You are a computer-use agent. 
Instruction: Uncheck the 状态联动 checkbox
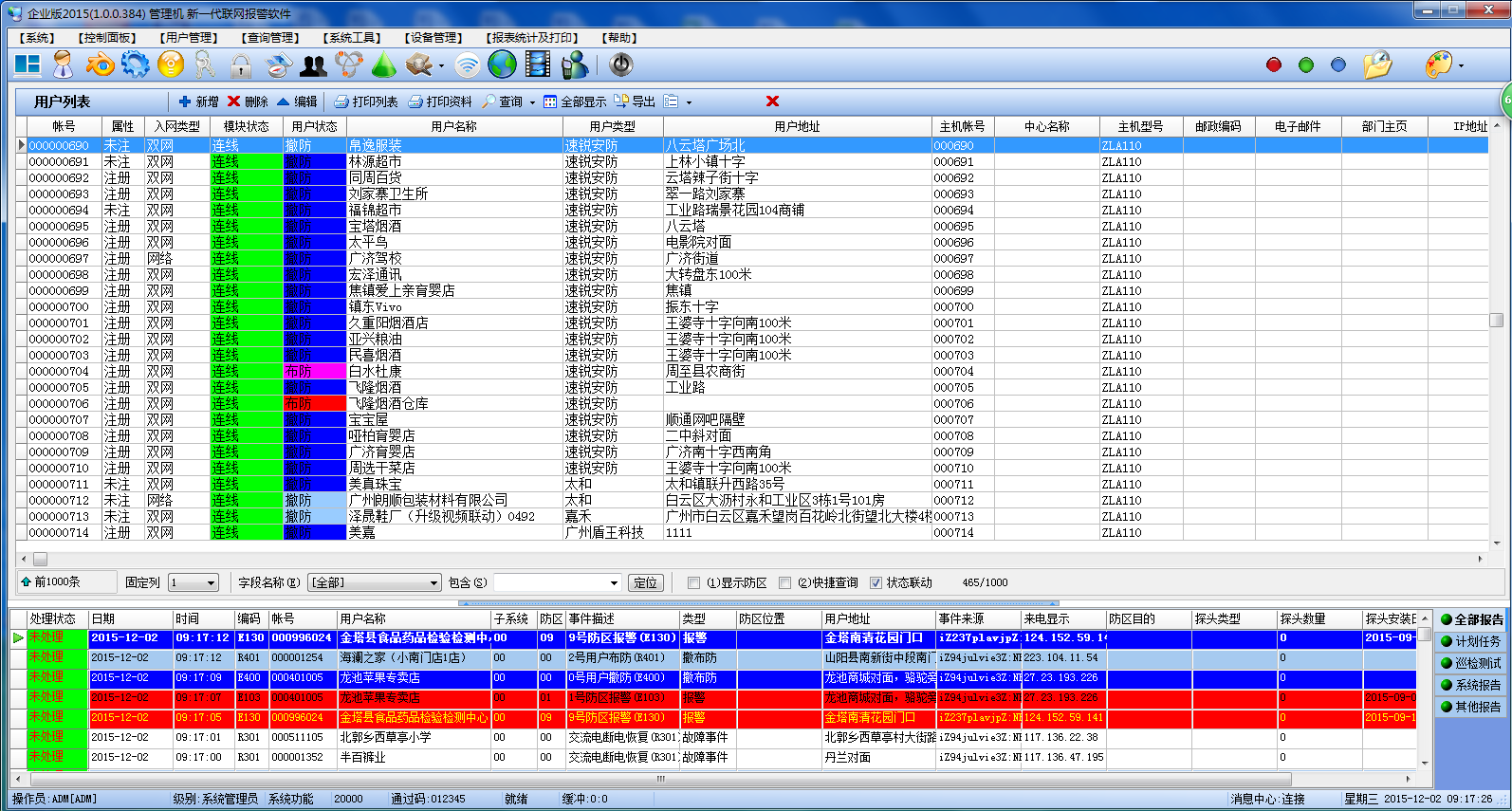click(x=876, y=583)
